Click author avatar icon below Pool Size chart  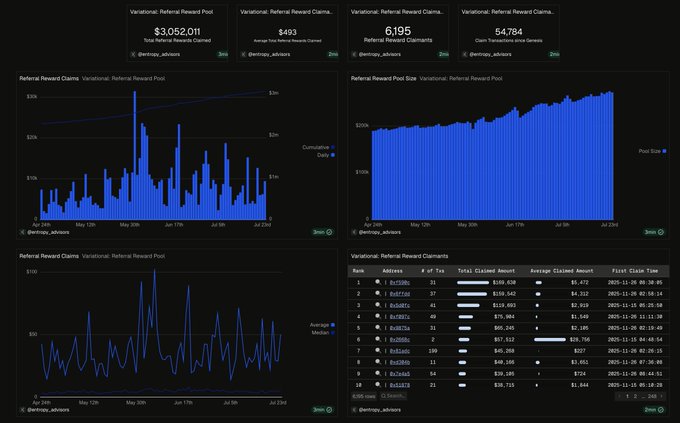tap(354, 232)
